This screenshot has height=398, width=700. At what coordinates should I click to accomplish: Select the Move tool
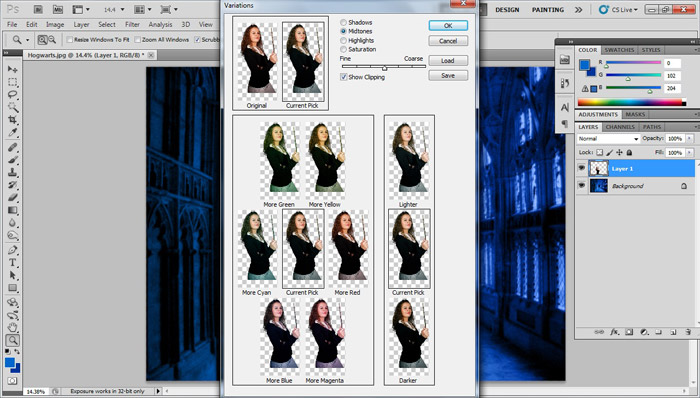pos(12,70)
